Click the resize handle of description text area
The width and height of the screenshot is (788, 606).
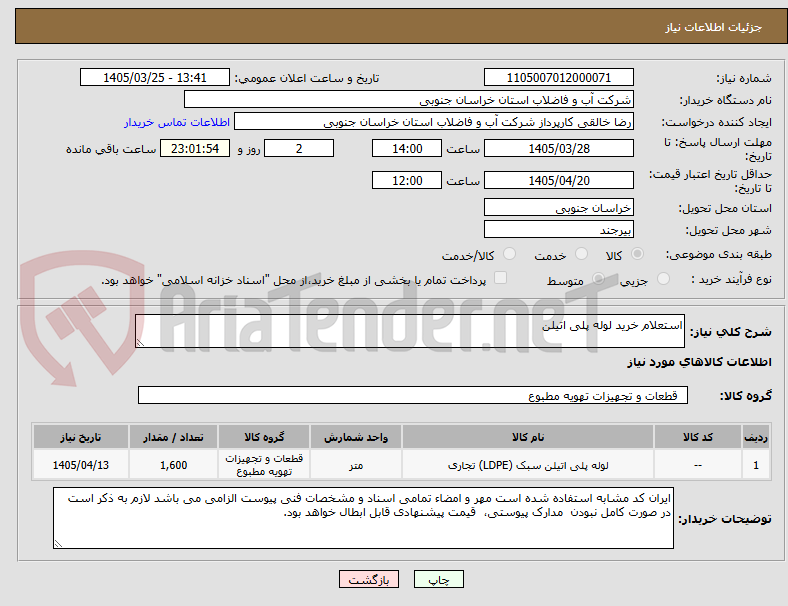tap(140, 343)
